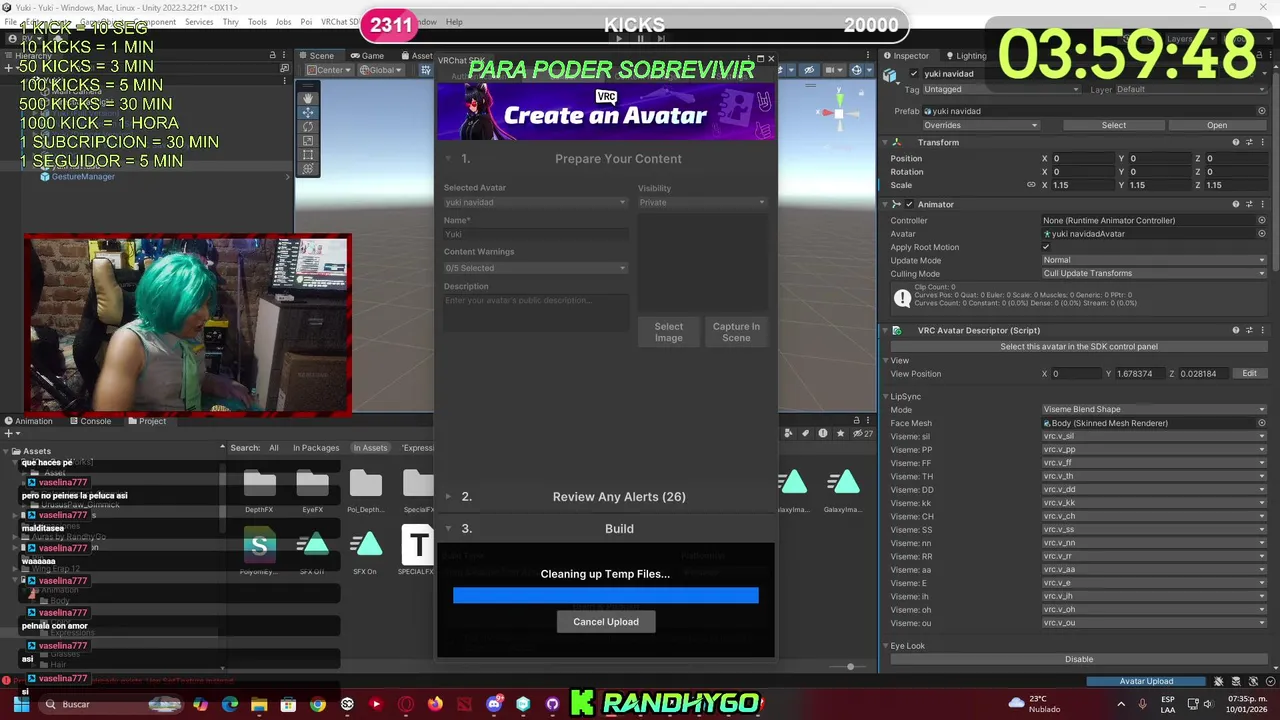
Task: Collapse the Transform component foldout
Action: pos(885,142)
